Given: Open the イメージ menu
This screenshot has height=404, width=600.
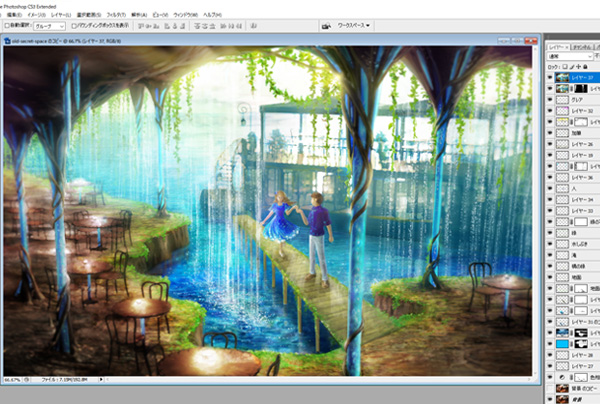Looking at the screenshot, I should [36, 15].
